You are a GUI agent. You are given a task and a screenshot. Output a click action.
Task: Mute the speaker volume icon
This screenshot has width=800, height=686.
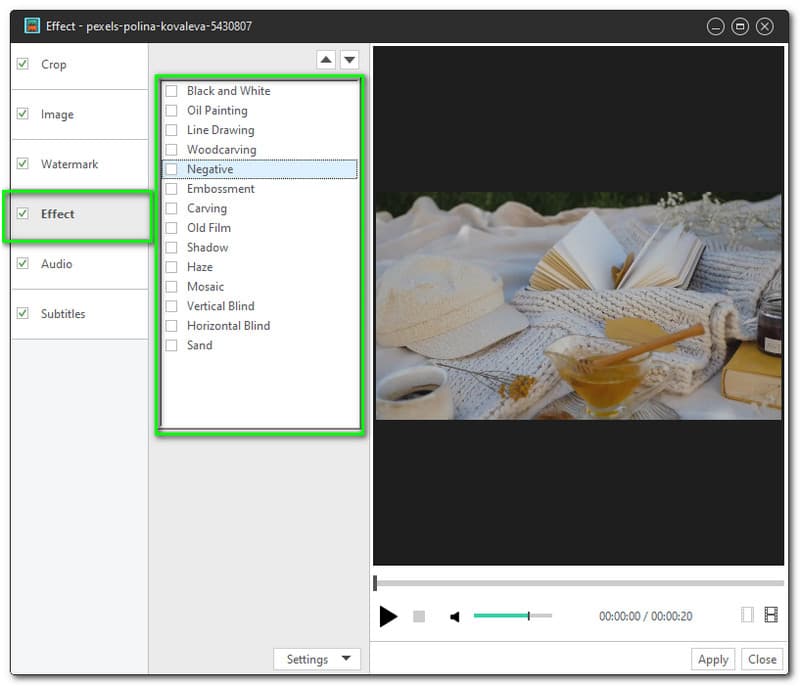coord(455,617)
